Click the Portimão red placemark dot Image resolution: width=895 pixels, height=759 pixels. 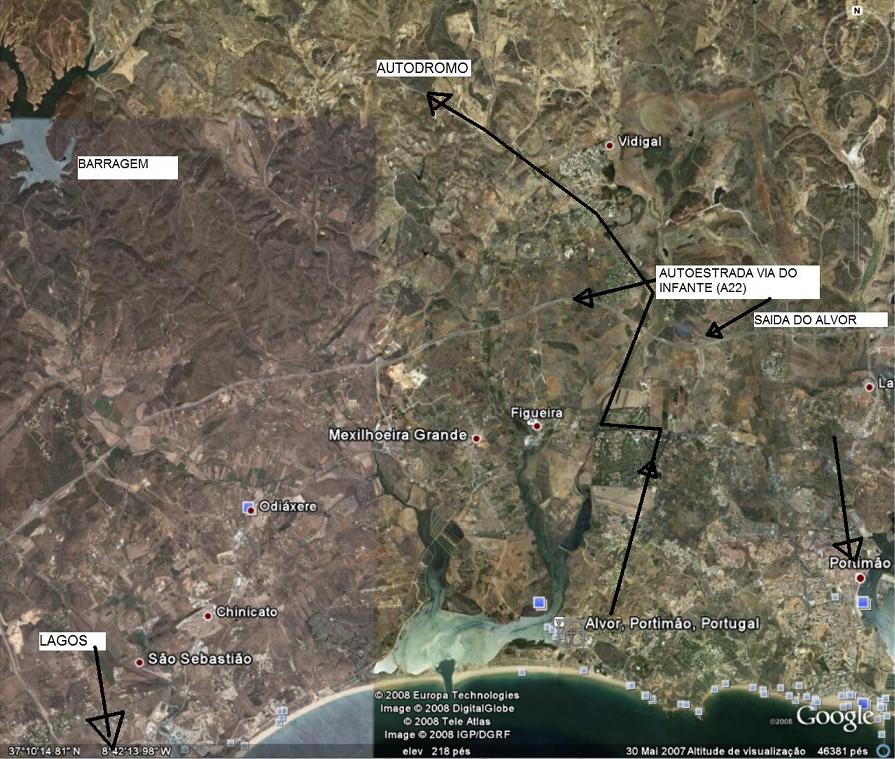(x=859, y=578)
